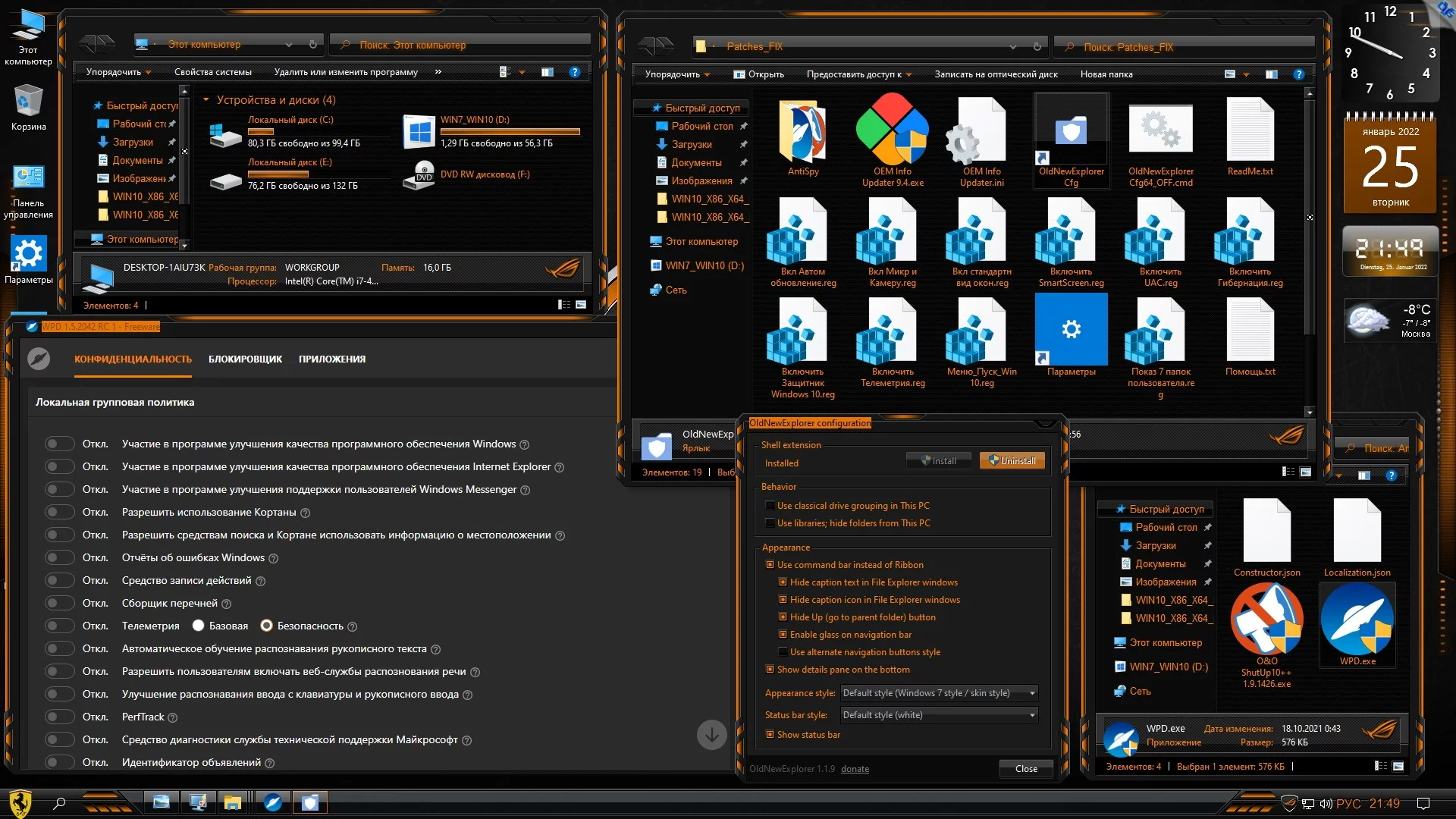Click WPD icon in taskbar
The image size is (1456, 819).
[x=273, y=802]
